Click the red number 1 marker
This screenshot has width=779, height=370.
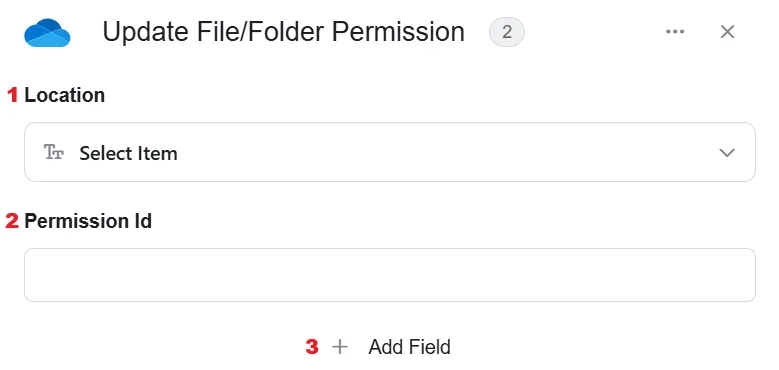click(x=12, y=95)
